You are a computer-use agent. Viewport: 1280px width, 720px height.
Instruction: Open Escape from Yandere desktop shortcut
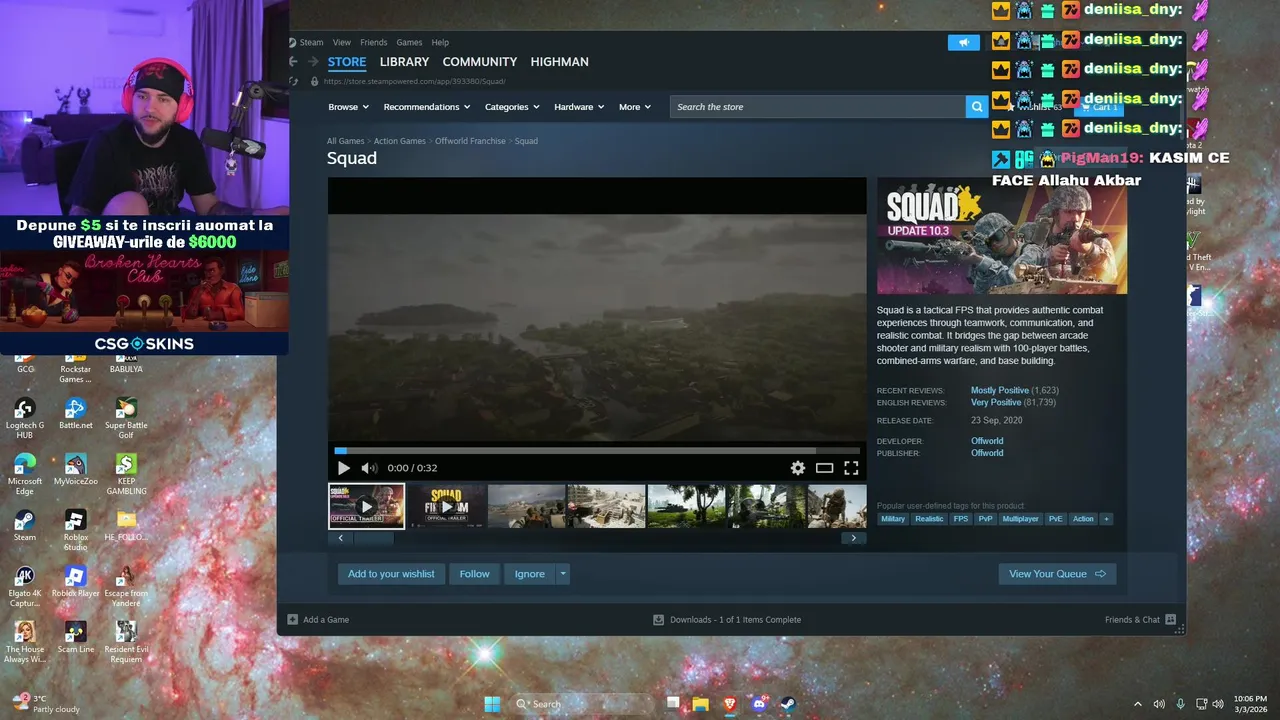pyautogui.click(x=126, y=586)
